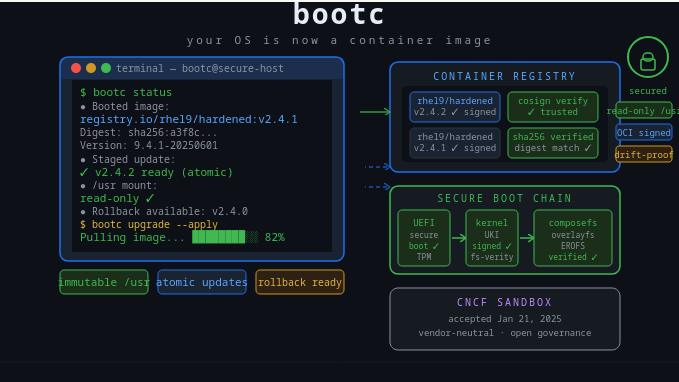This screenshot has height=382, width=679.
Task: Select the kernel UKI signed box
Action: point(491,238)
